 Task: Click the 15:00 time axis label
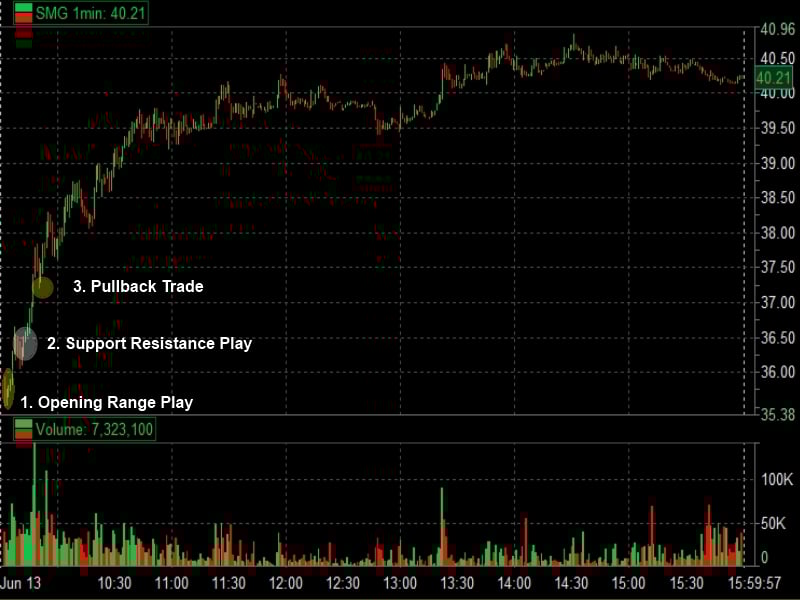tap(629, 583)
